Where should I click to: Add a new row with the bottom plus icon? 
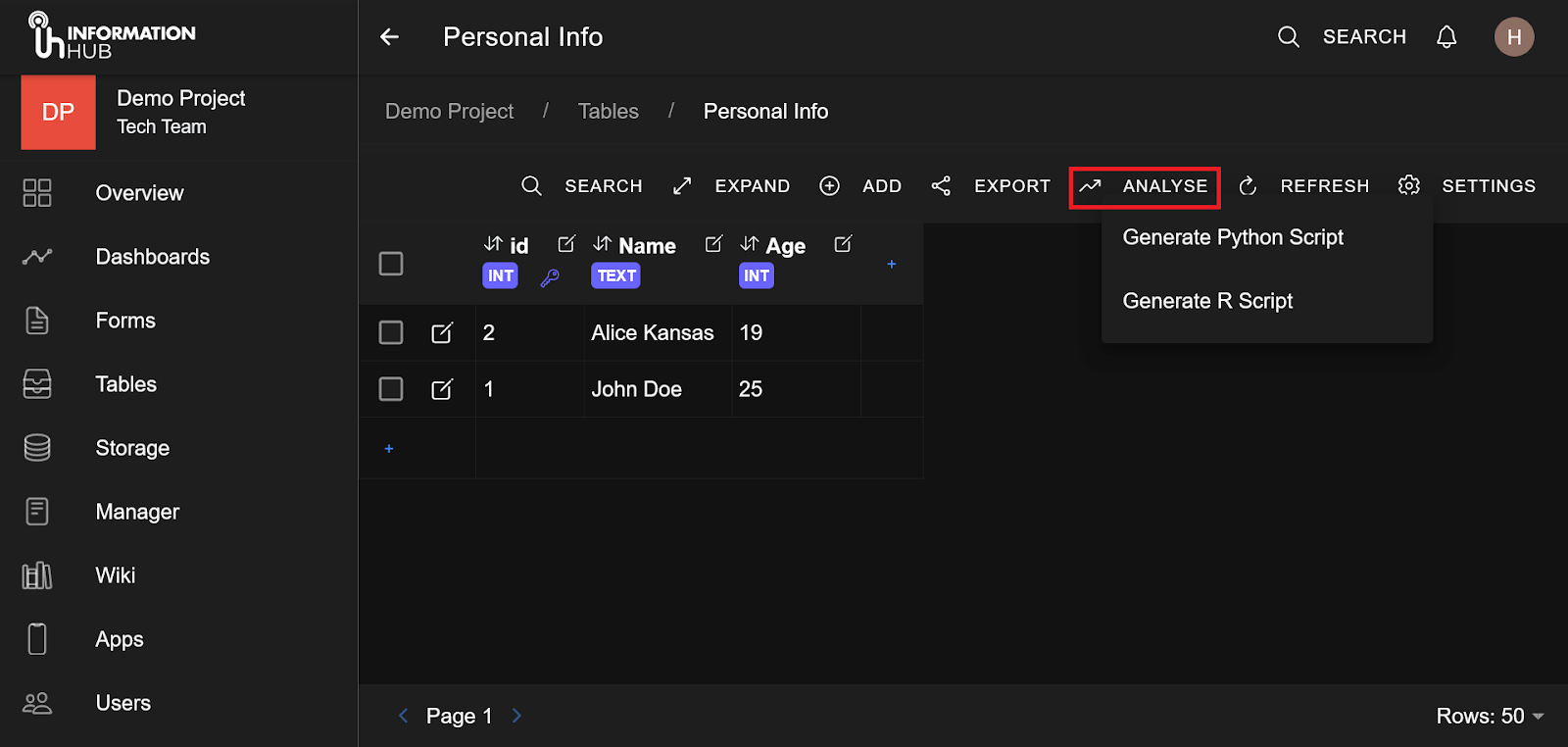pyautogui.click(x=389, y=449)
